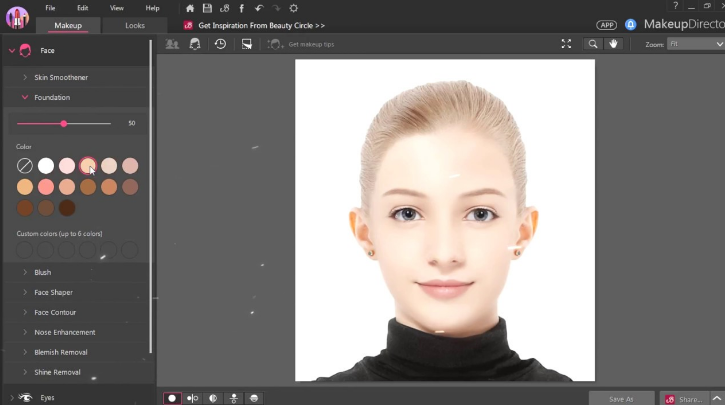Open the Help question mark icon
The height and width of the screenshot is (405, 725).
click(675, 6)
